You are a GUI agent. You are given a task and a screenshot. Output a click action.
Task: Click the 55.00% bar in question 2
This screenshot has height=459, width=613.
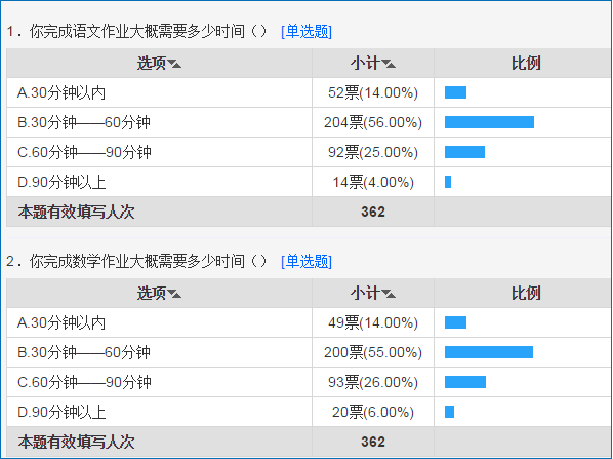[x=489, y=352]
